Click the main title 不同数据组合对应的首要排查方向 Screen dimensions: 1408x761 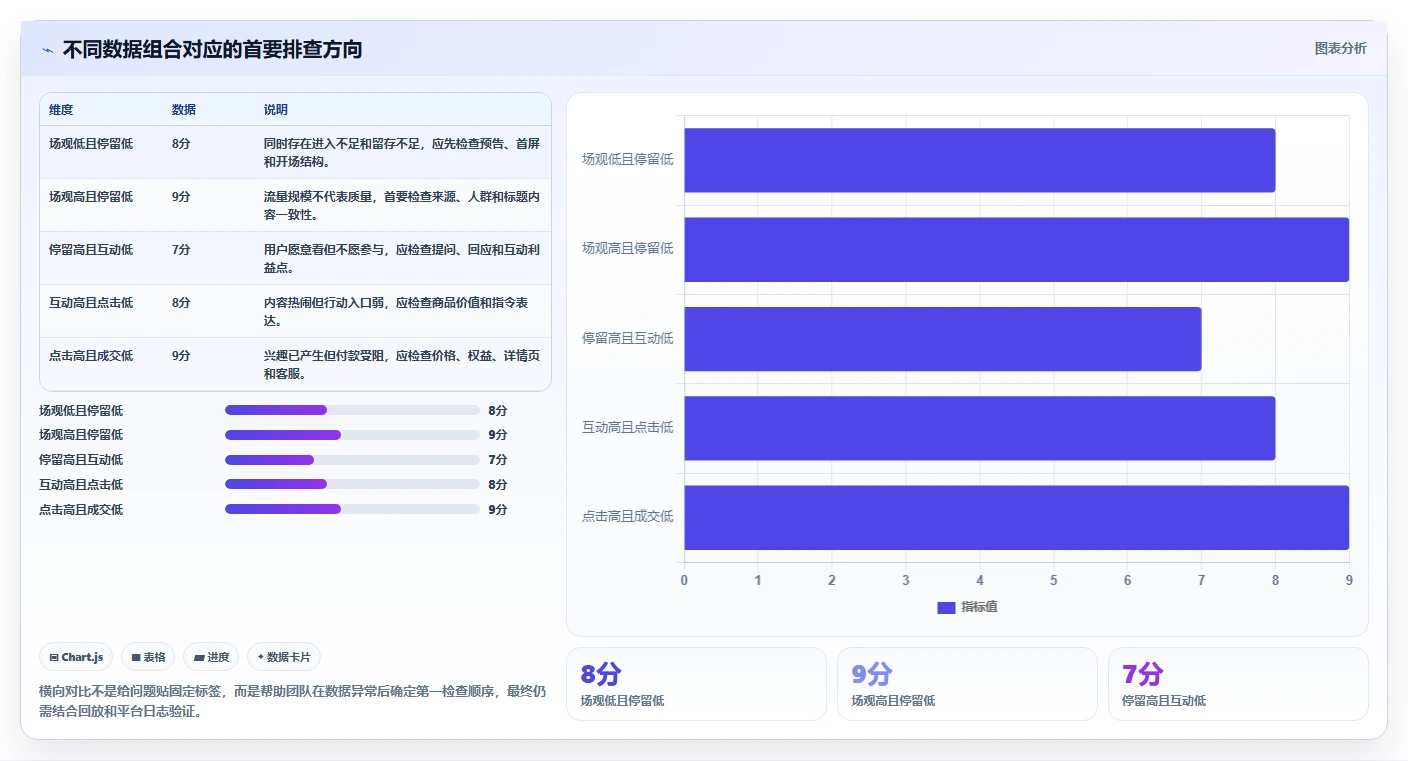click(212, 50)
